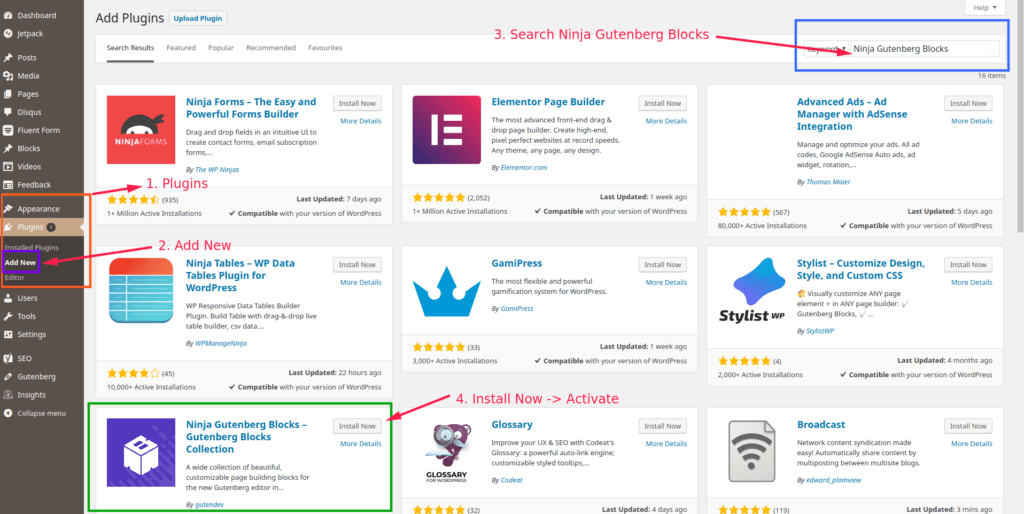Install Now for Ninja Gutenberg Blocks
This screenshot has height=514, width=1024.
pyautogui.click(x=357, y=426)
